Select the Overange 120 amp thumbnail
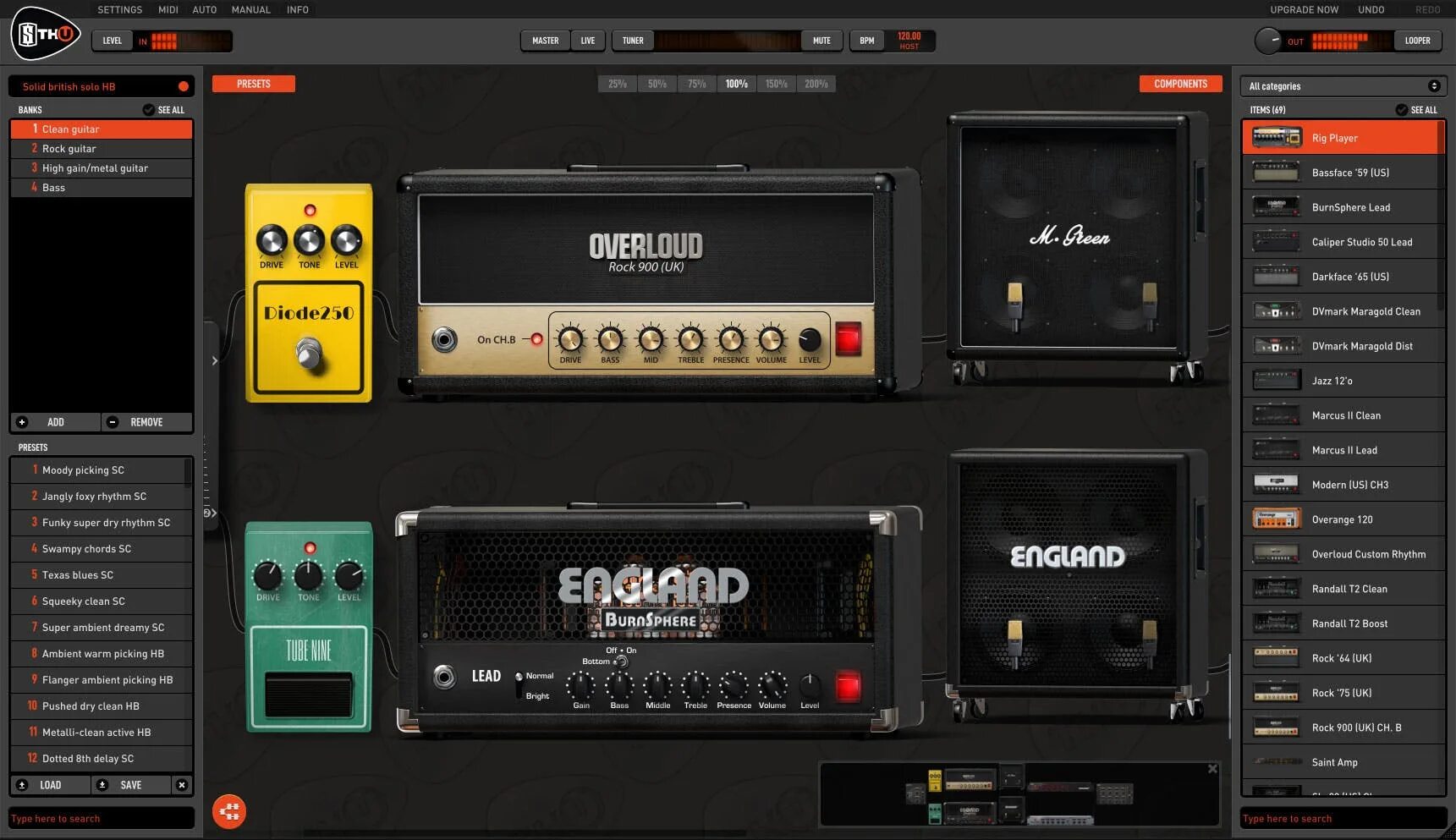 1277,519
